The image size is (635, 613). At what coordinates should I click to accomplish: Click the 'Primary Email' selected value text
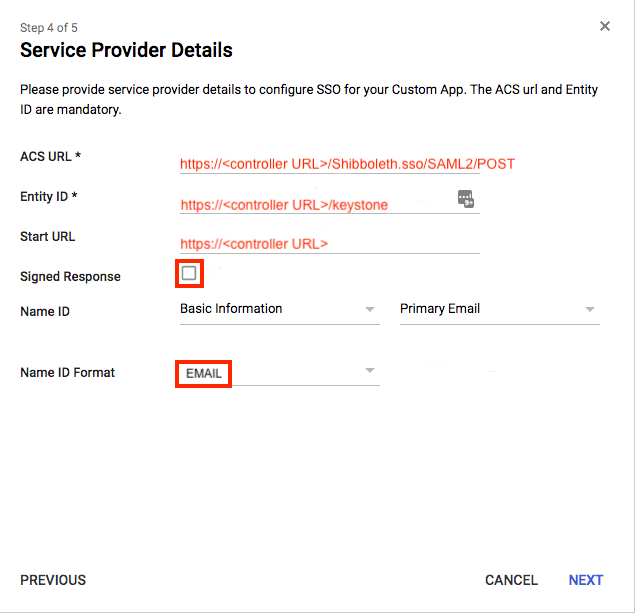pyautogui.click(x=440, y=309)
